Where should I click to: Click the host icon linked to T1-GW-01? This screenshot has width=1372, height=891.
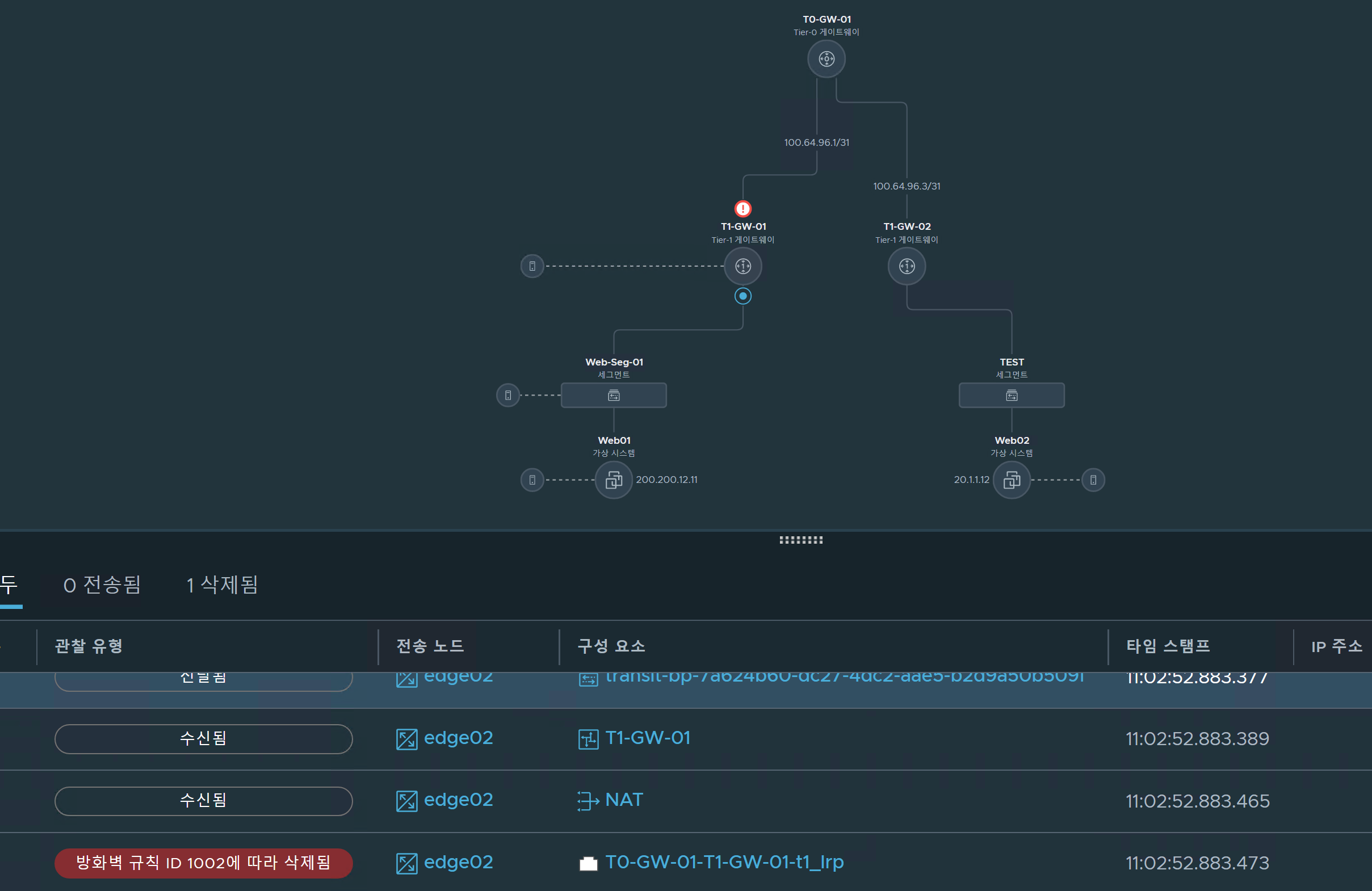[x=532, y=266]
